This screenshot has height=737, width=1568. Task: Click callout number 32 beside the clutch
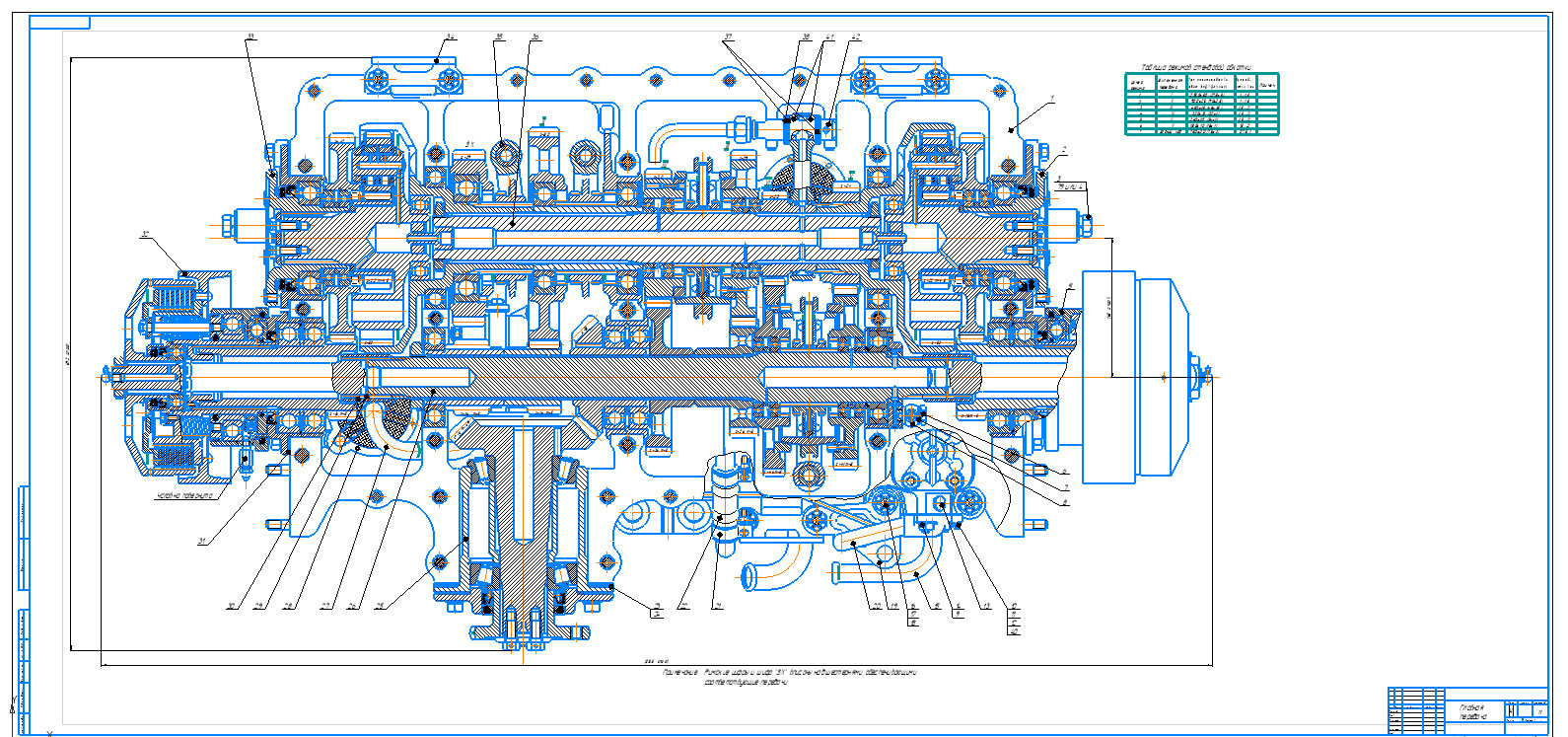tap(145, 234)
